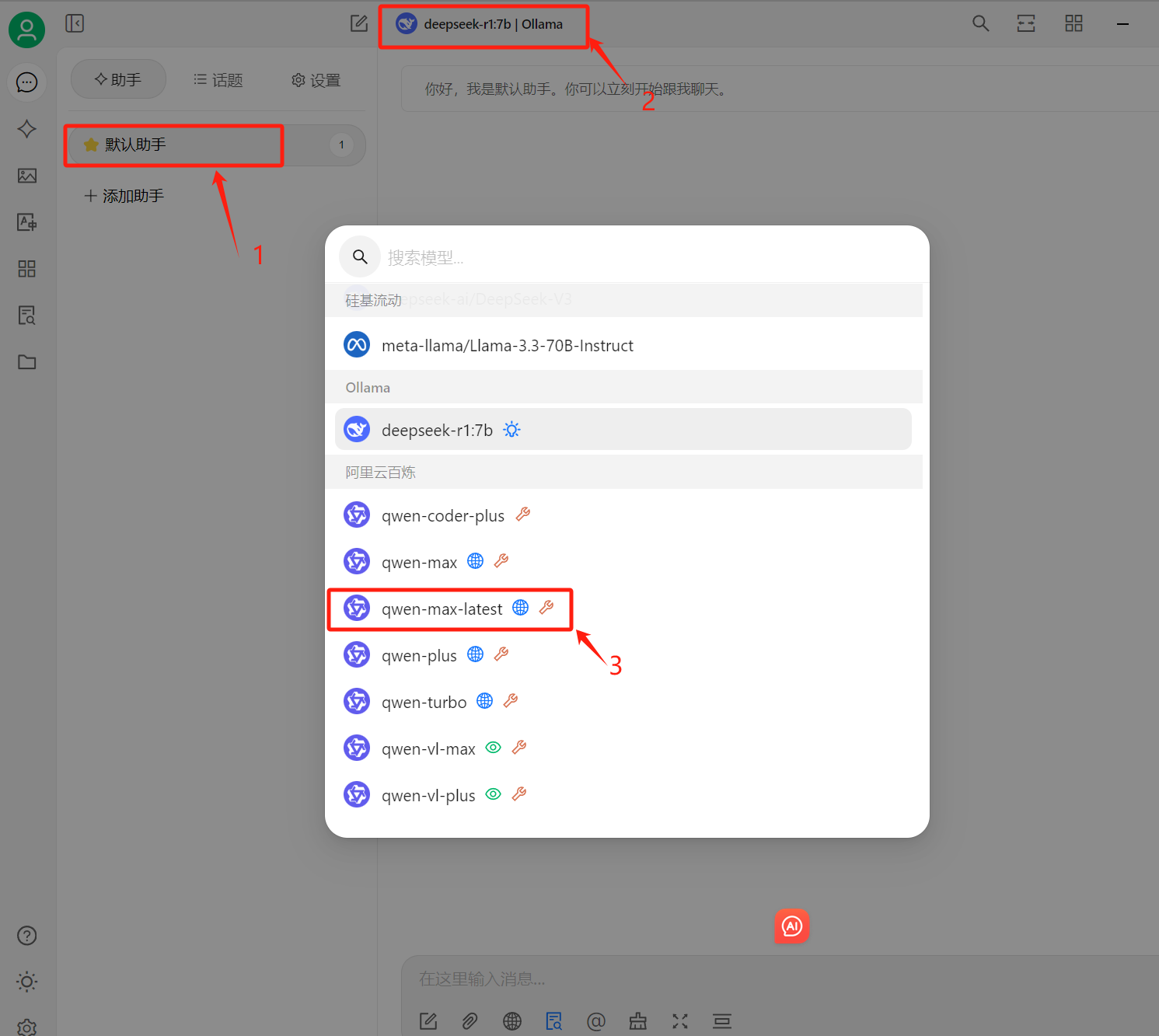Screen dimensions: 1159x1036
Task: Open the chat assistant sidebar icon
Action: (26, 82)
